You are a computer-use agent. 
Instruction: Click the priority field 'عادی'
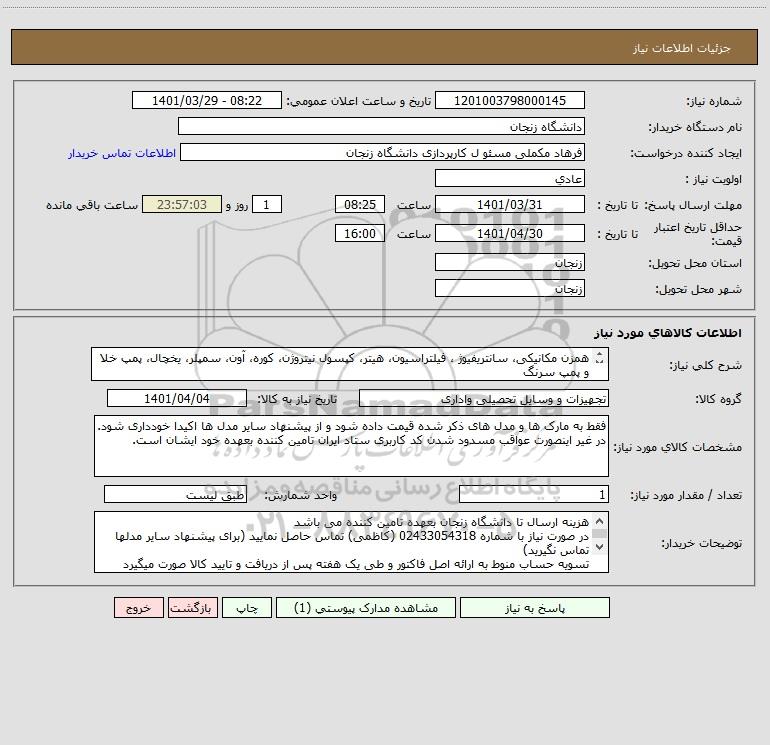510,178
